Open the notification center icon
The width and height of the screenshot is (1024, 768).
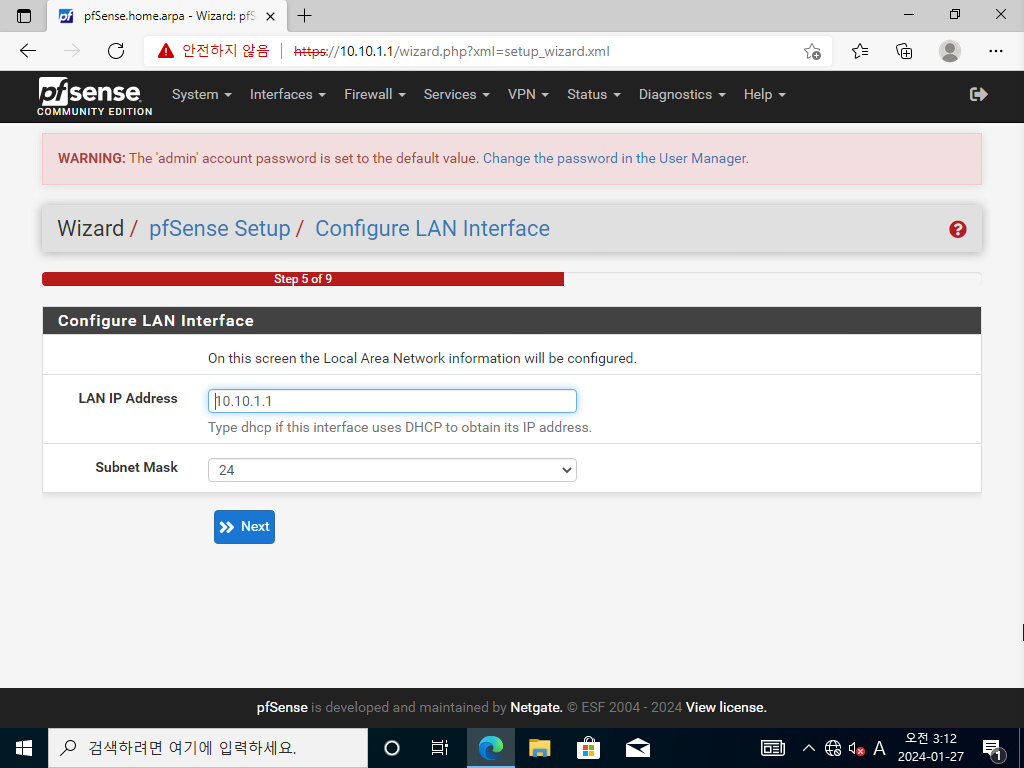pos(992,750)
